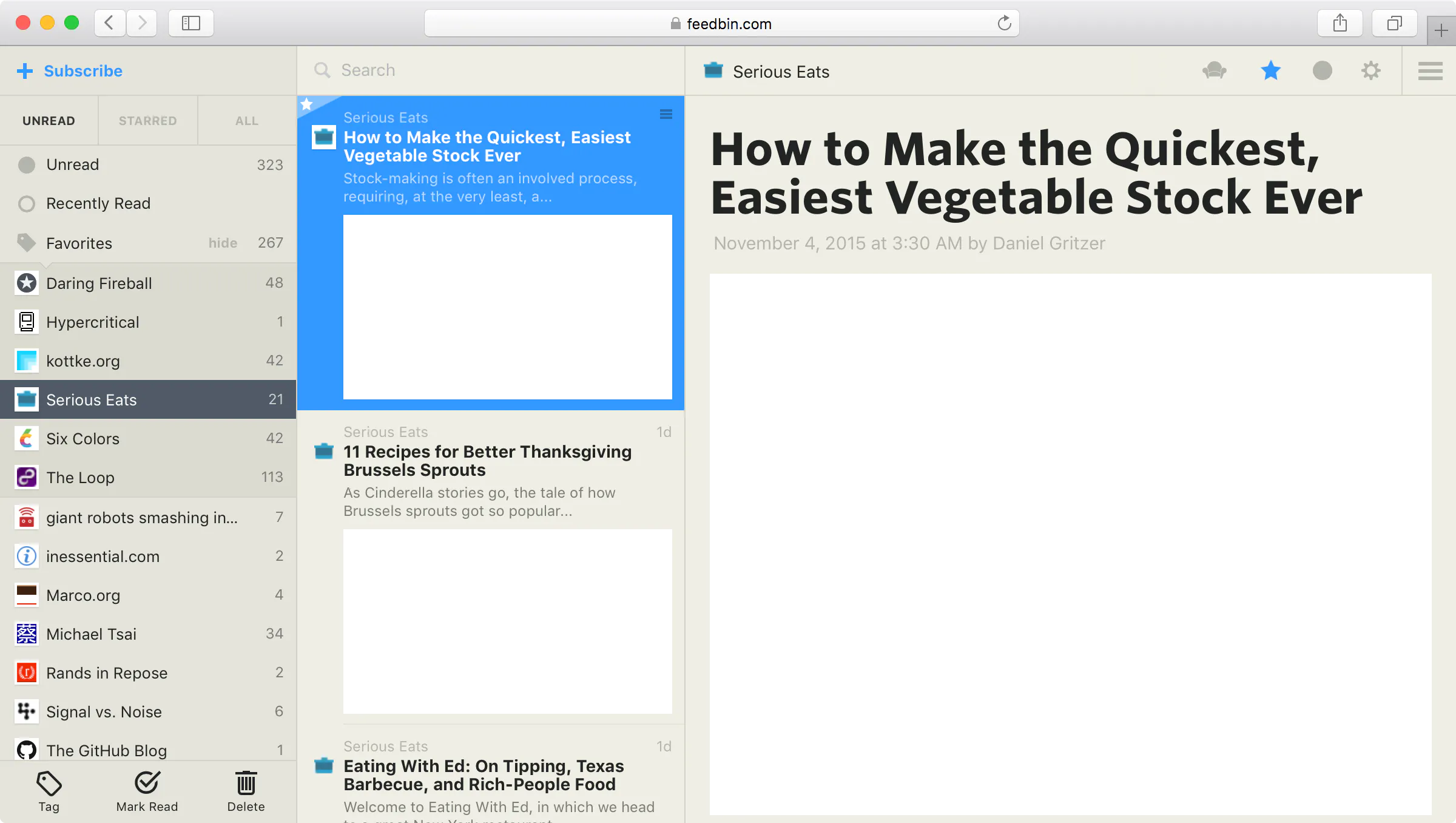Click the Safari back button

[110, 23]
